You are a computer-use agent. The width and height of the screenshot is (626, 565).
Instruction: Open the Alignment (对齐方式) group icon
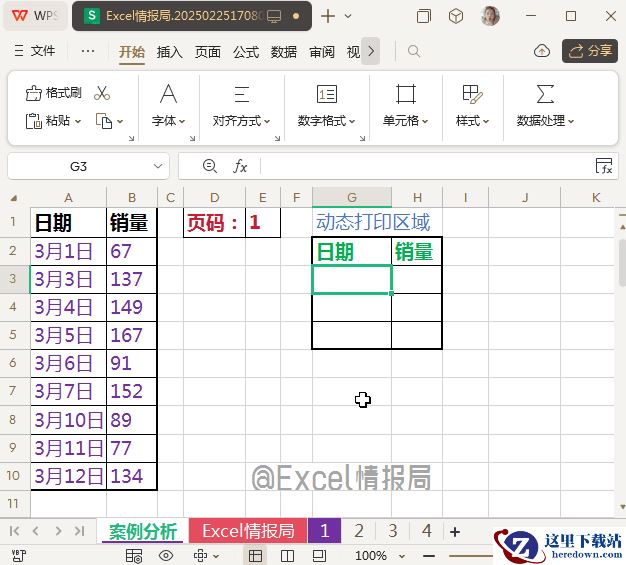pyautogui.click(x=242, y=94)
